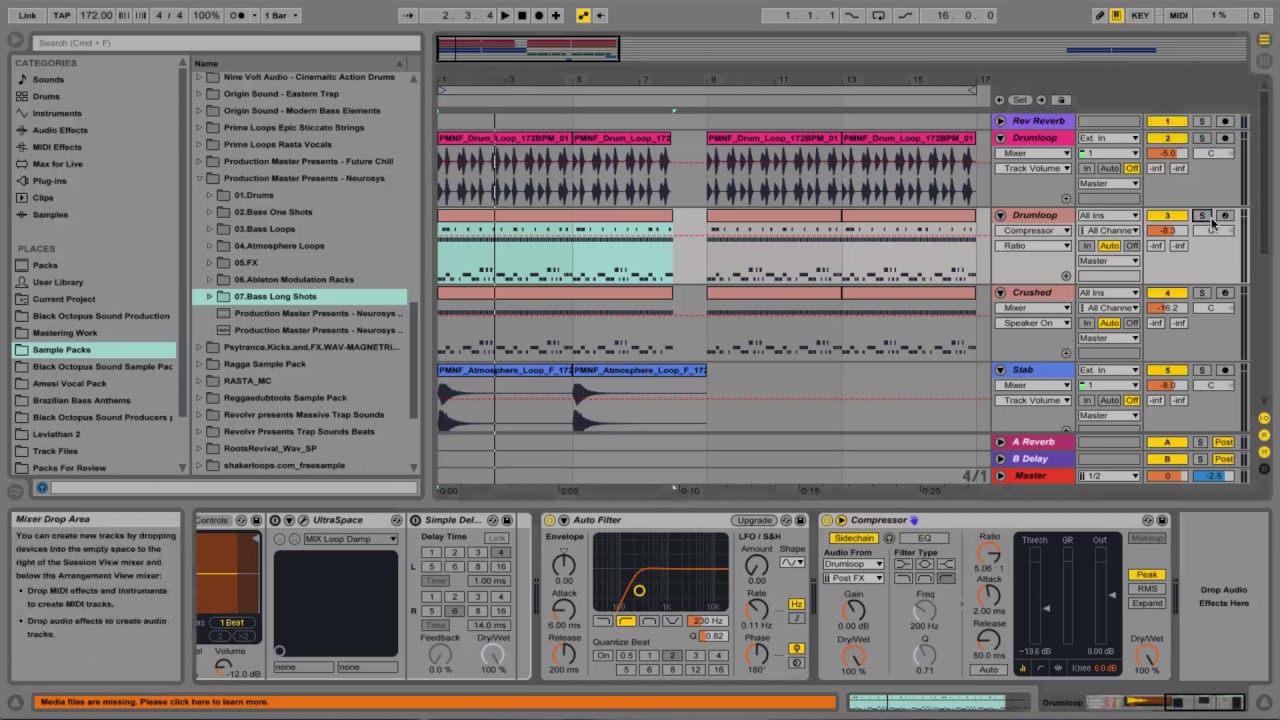
Task: Toggle track activator 4 on Crushed
Action: 1166,293
